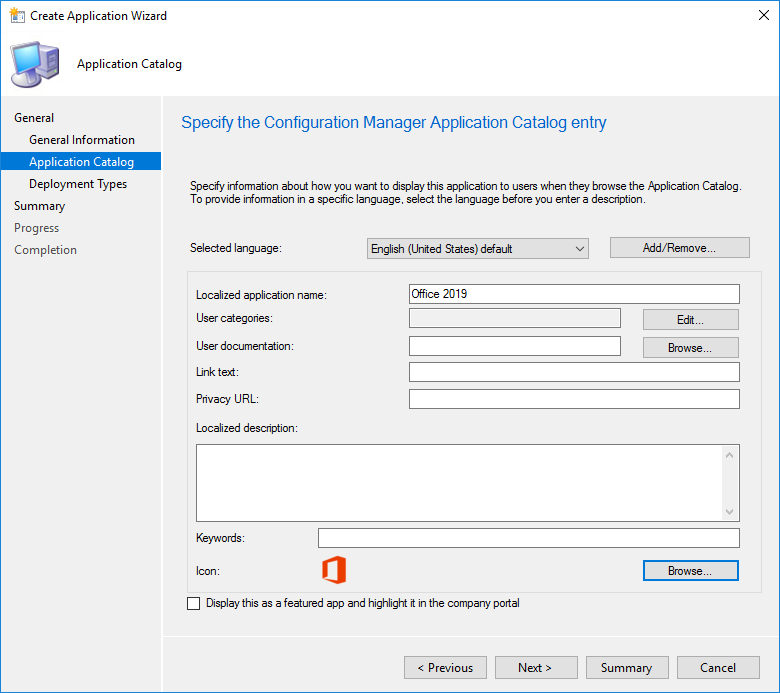Click the computer Application Catalog header icon
This screenshot has width=780, height=693.
coord(35,65)
